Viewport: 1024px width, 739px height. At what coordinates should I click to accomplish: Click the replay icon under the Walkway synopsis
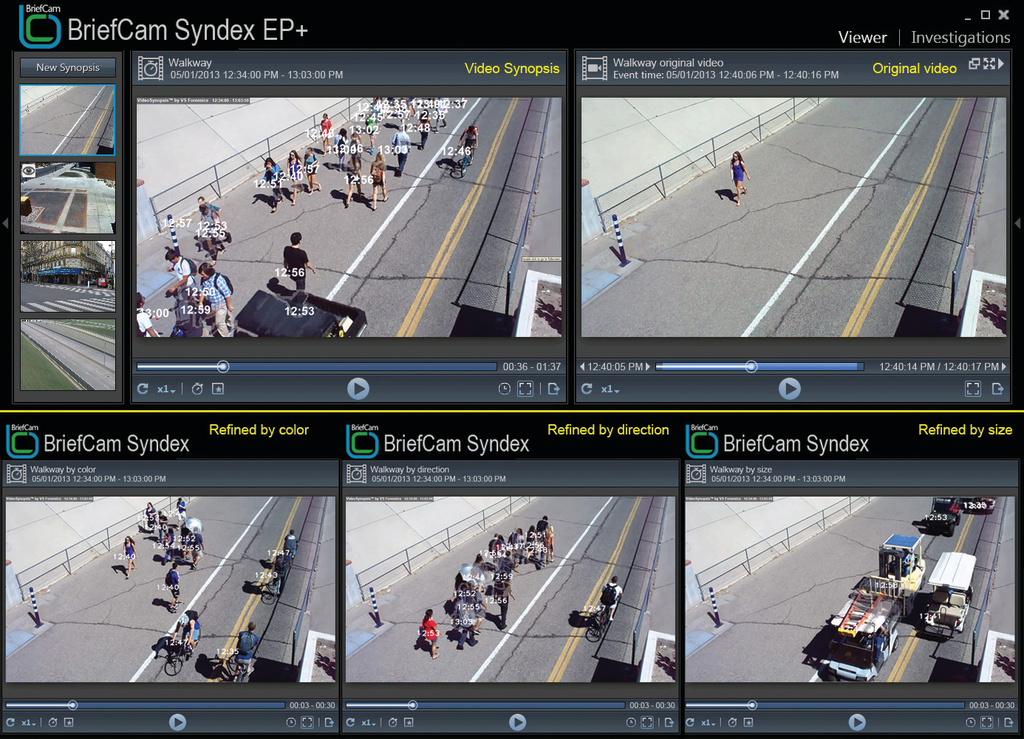click(x=143, y=389)
